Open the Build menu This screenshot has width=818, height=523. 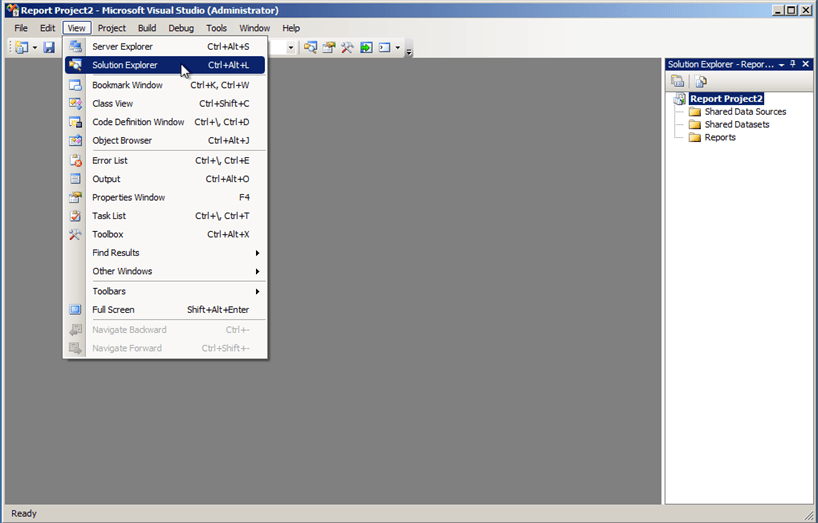147,28
